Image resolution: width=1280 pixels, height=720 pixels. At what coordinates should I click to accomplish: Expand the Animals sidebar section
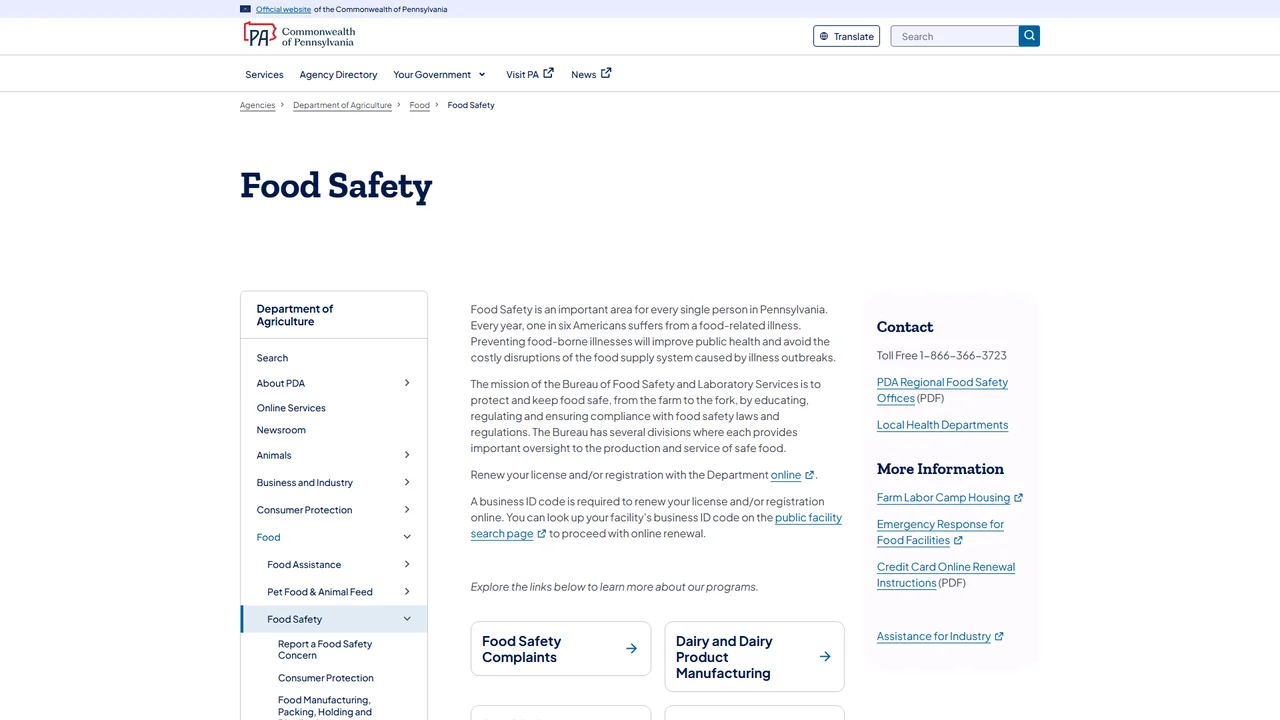407,455
